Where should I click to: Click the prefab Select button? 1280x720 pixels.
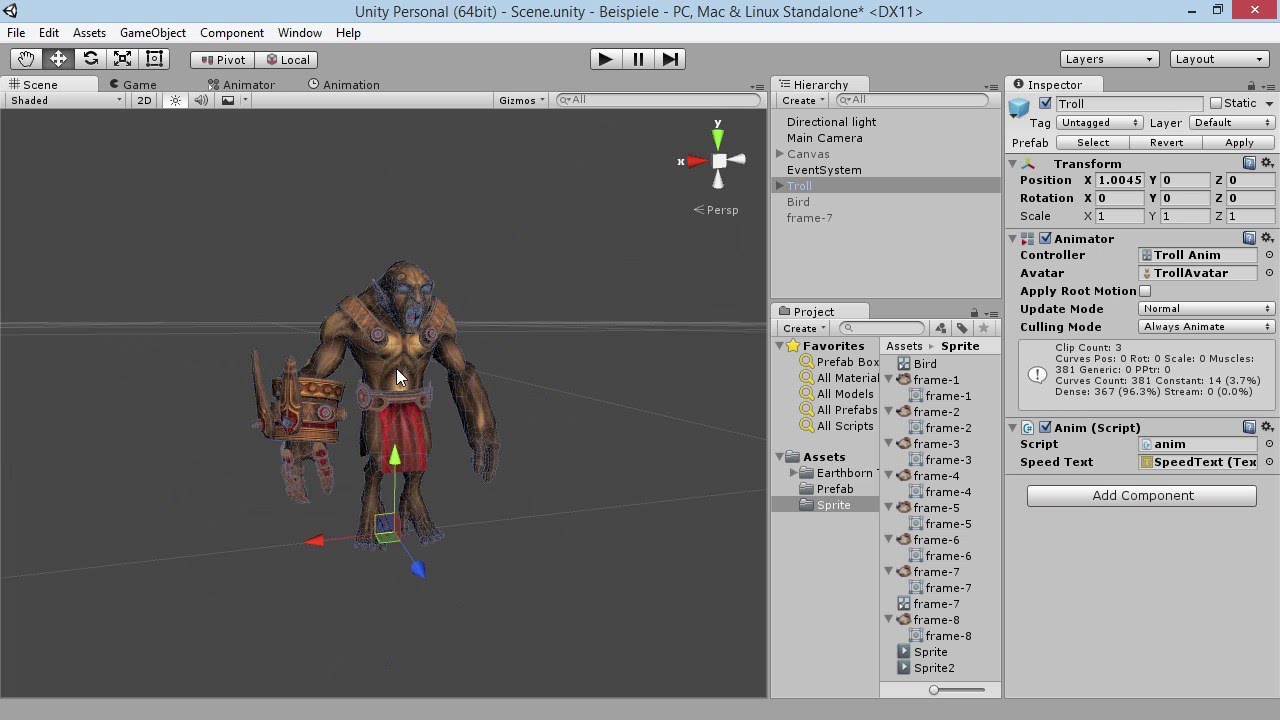(1093, 143)
